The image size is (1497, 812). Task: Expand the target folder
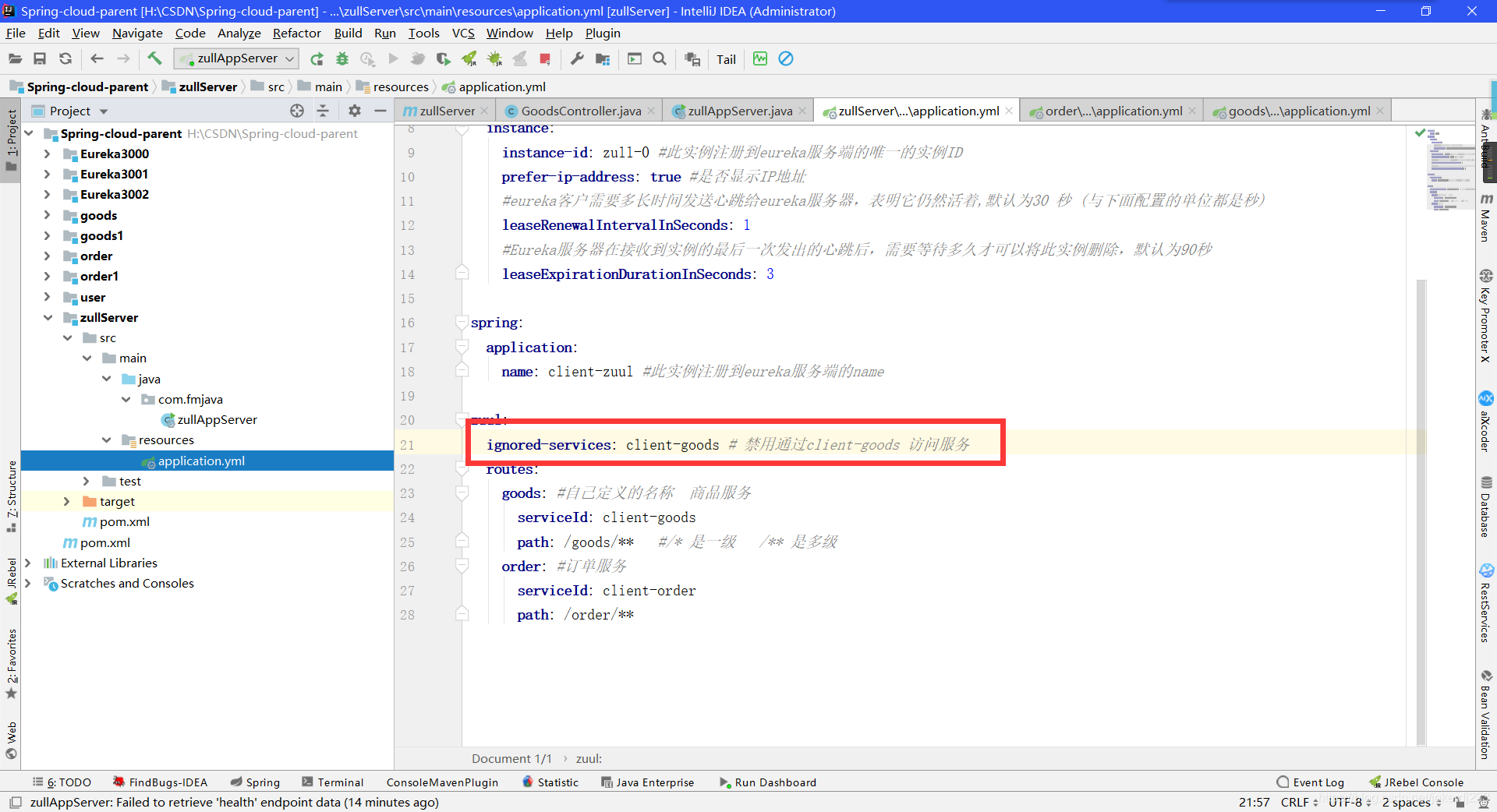coord(67,501)
